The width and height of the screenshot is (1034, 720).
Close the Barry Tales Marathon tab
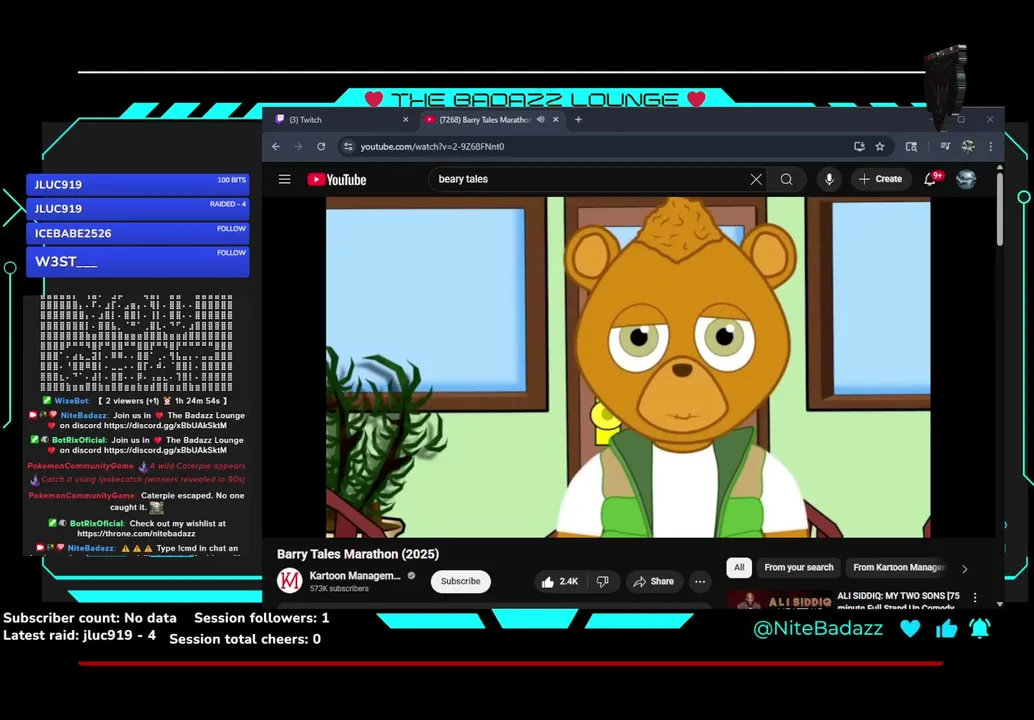pos(556,119)
